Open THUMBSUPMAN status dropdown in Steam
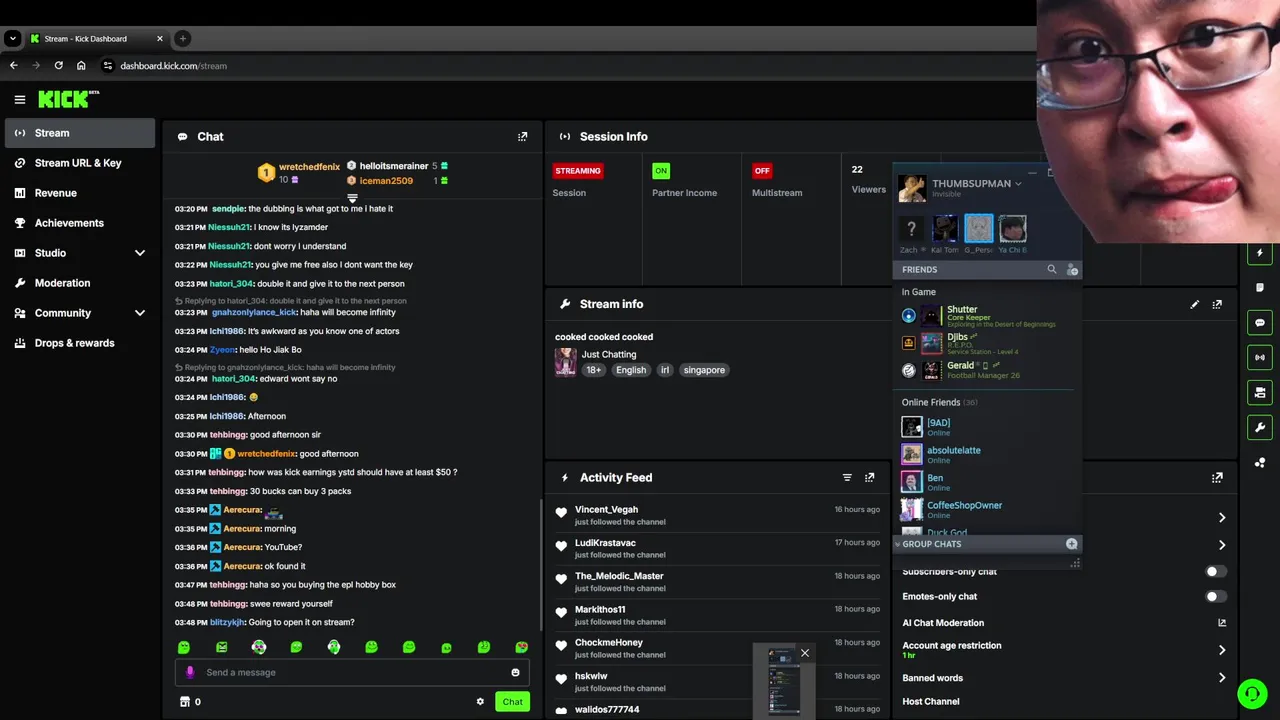This screenshot has height=720, width=1280. pos(1018,184)
